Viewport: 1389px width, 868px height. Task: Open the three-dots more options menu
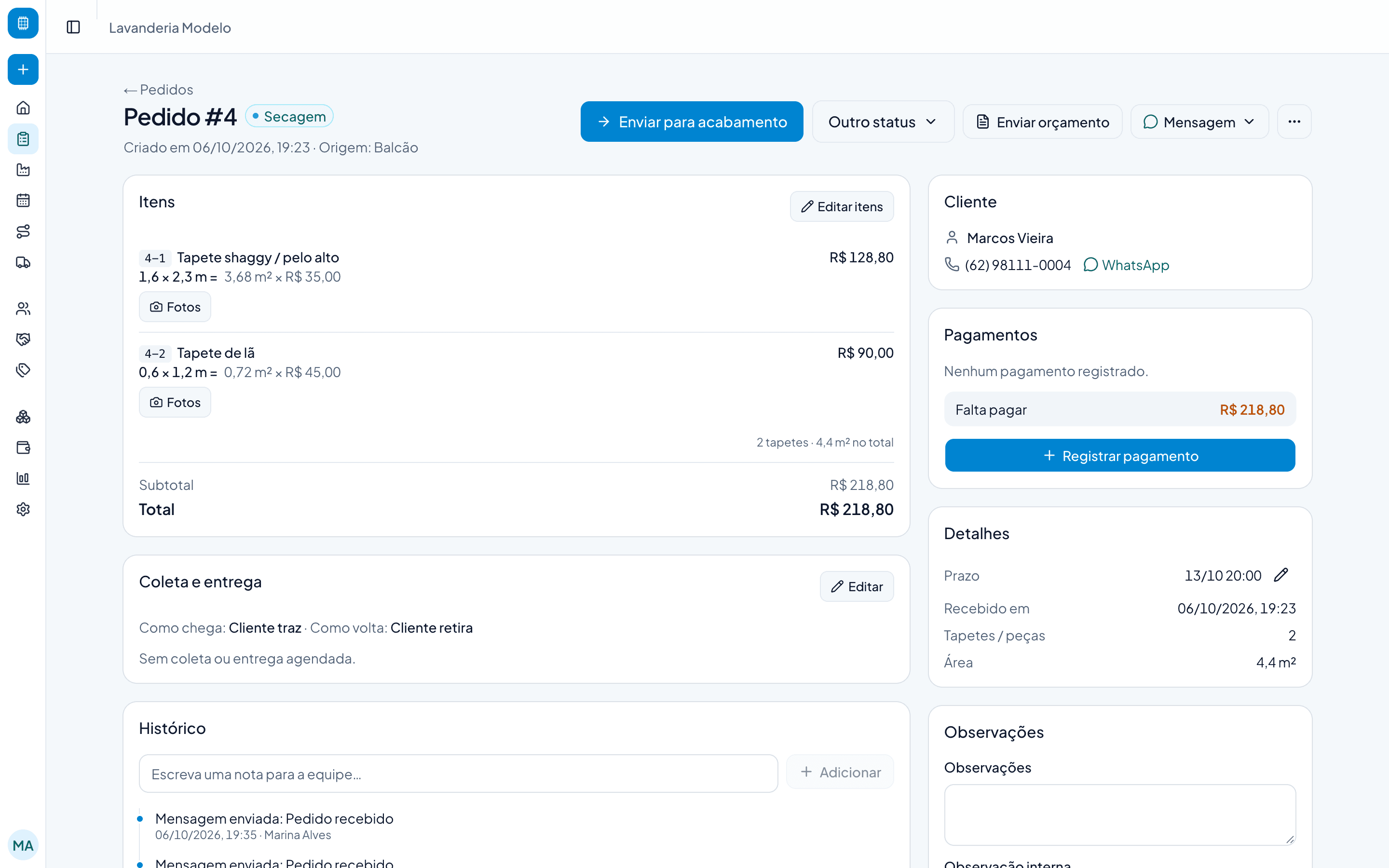1294,122
